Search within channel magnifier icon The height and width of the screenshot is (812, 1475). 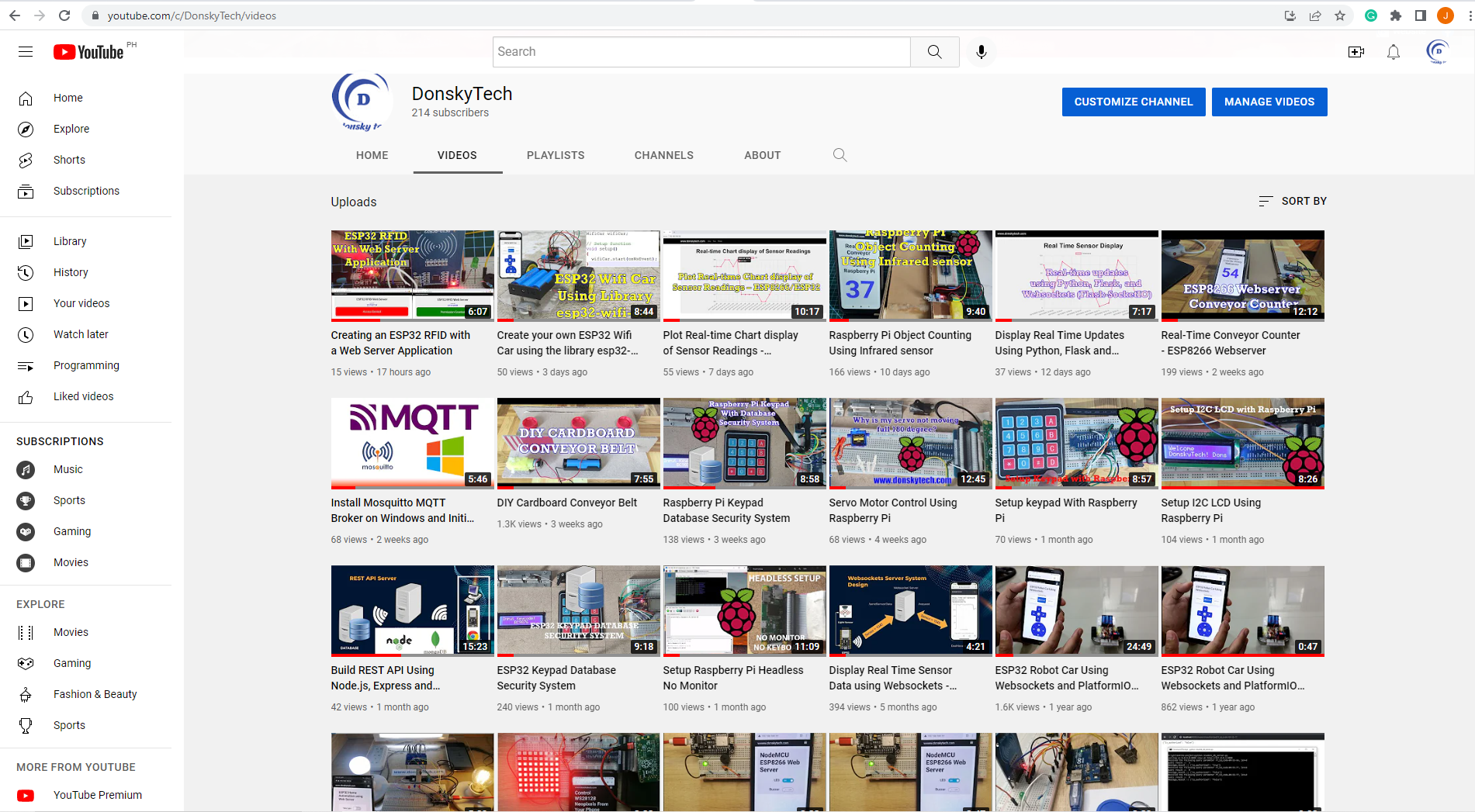pyautogui.click(x=840, y=155)
